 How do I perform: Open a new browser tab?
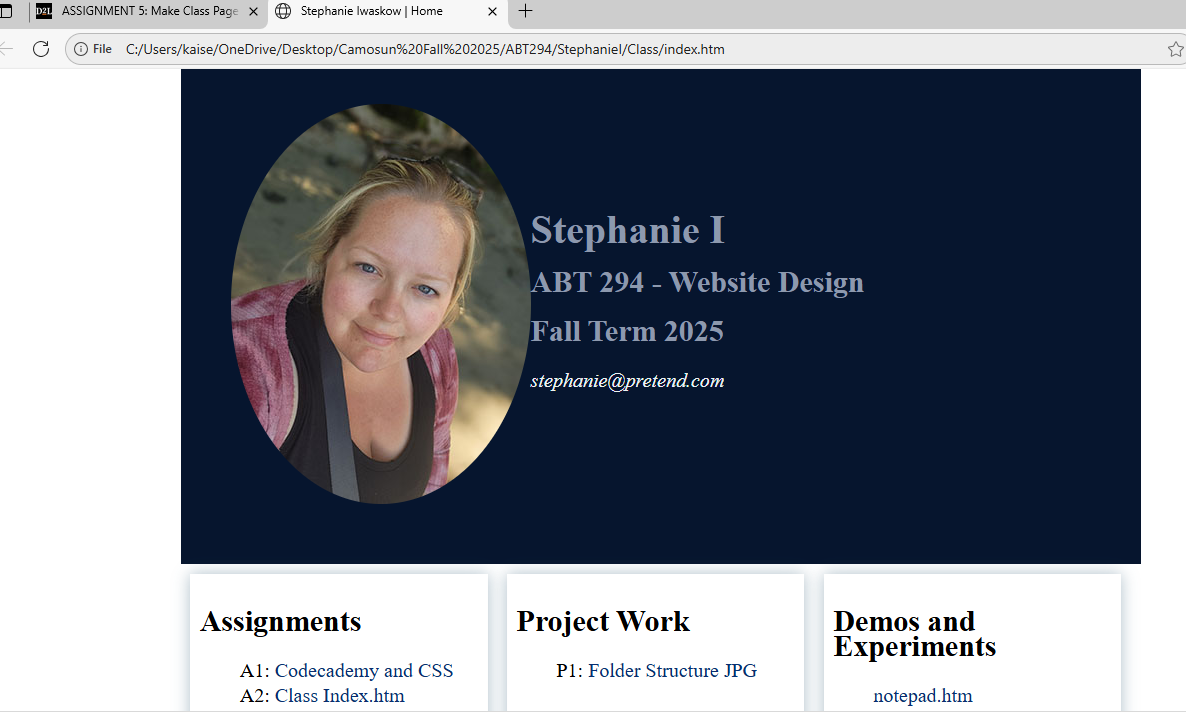(x=525, y=11)
